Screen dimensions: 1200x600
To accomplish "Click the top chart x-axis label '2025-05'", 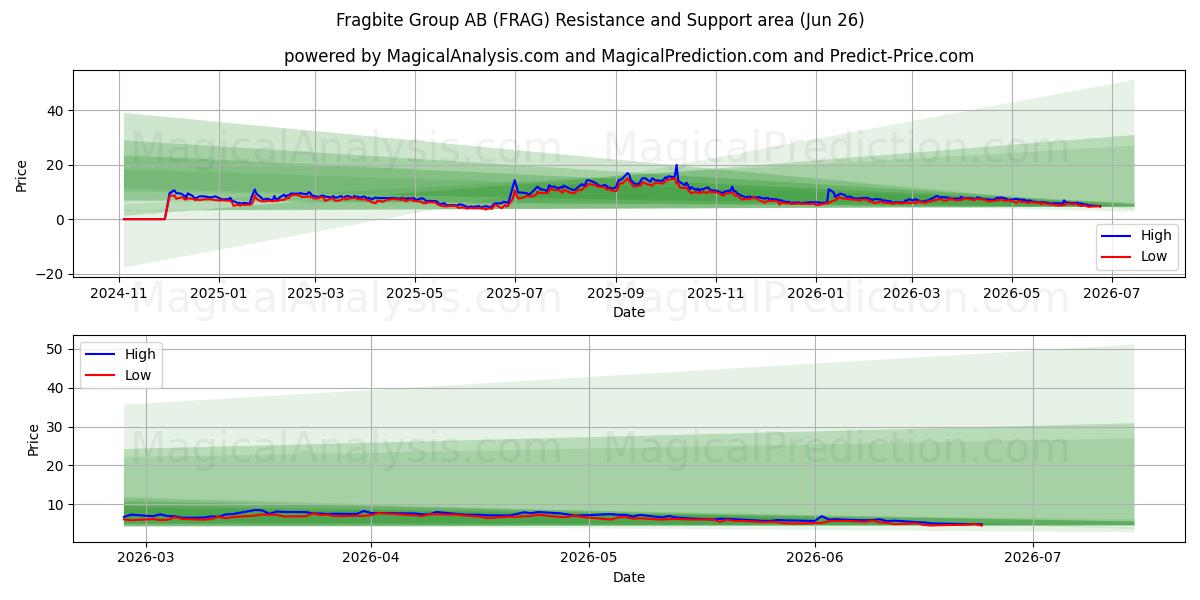I will (x=414, y=293).
